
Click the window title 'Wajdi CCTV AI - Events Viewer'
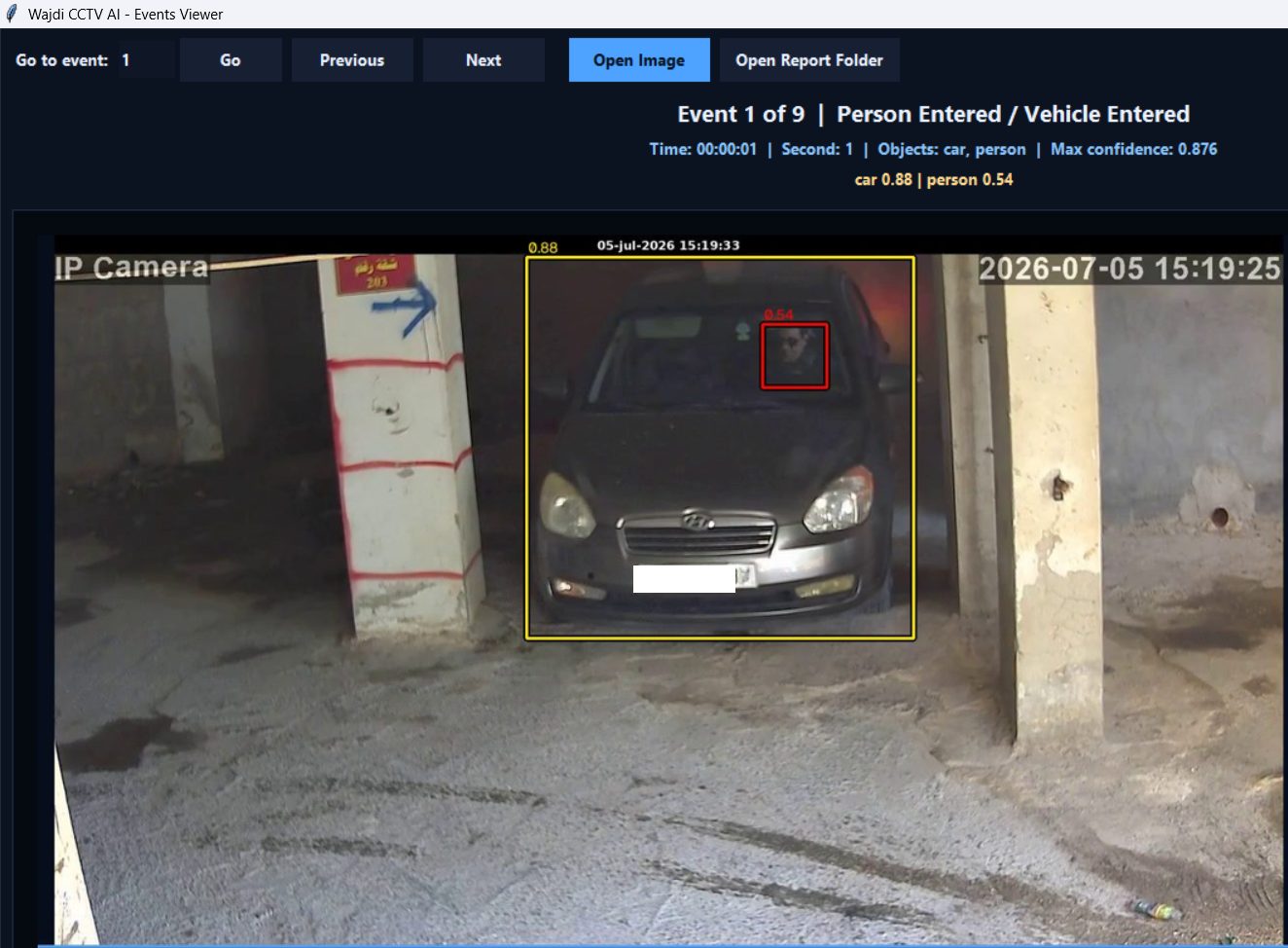[125, 14]
